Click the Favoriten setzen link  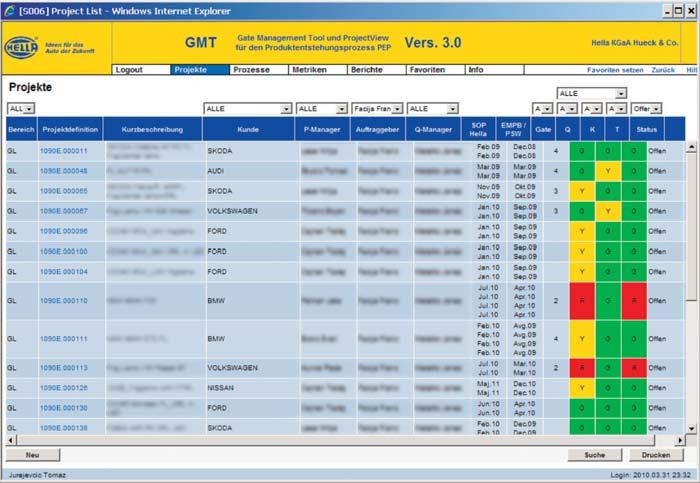click(x=615, y=70)
